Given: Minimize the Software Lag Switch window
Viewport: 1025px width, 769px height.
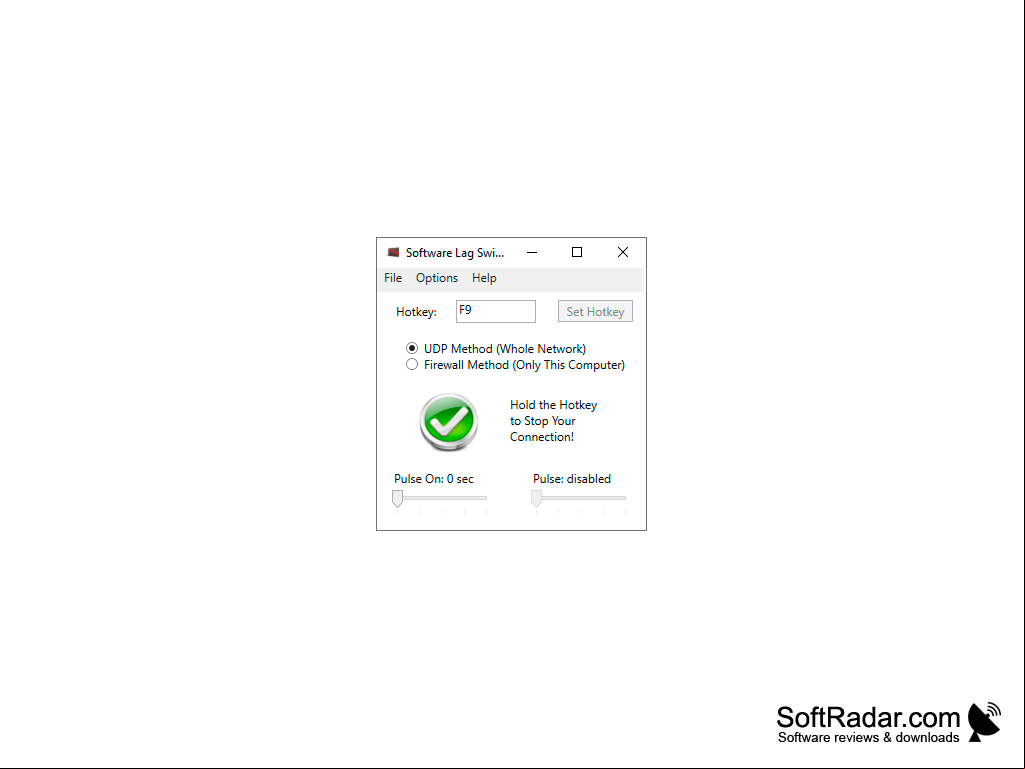Looking at the screenshot, I should [x=532, y=252].
